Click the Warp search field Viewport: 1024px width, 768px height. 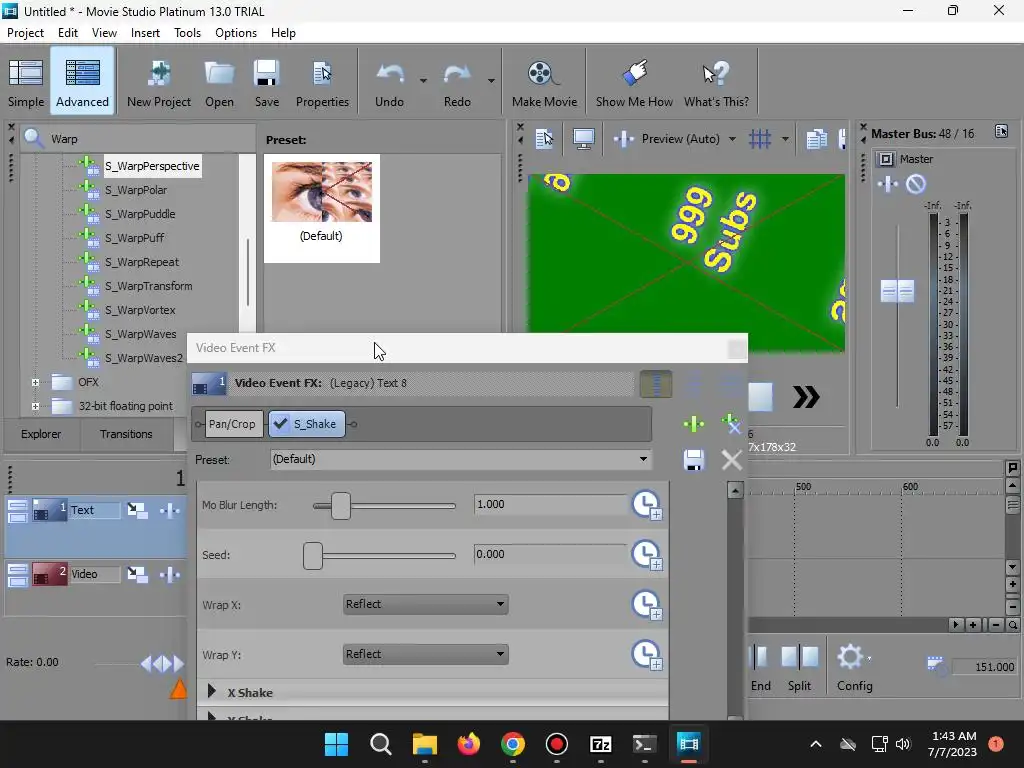(x=149, y=139)
